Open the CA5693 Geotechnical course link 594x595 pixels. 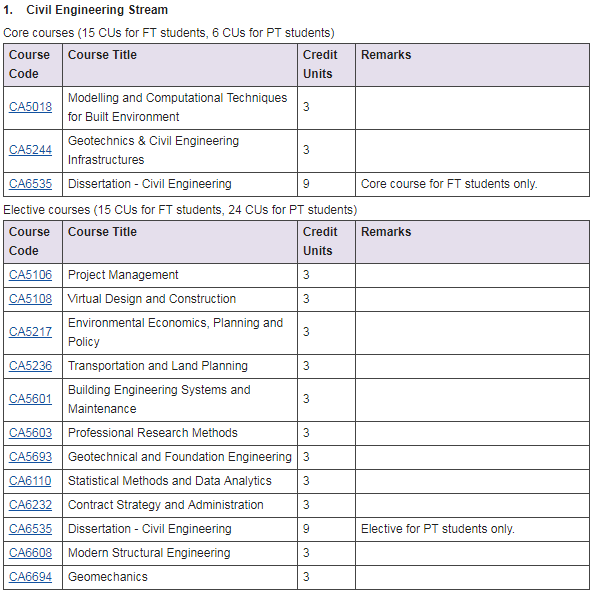[x=30, y=457]
